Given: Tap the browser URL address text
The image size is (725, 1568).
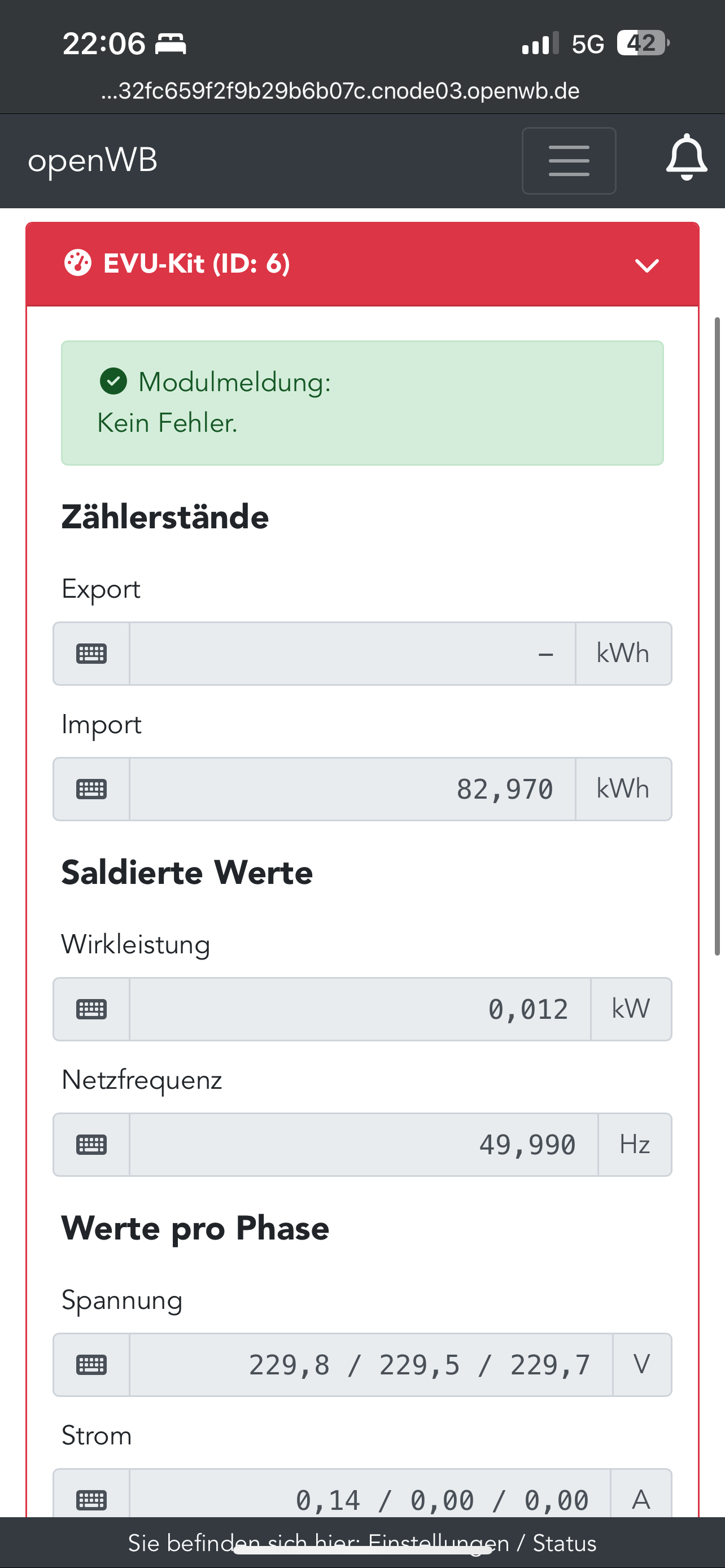Looking at the screenshot, I should [340, 91].
